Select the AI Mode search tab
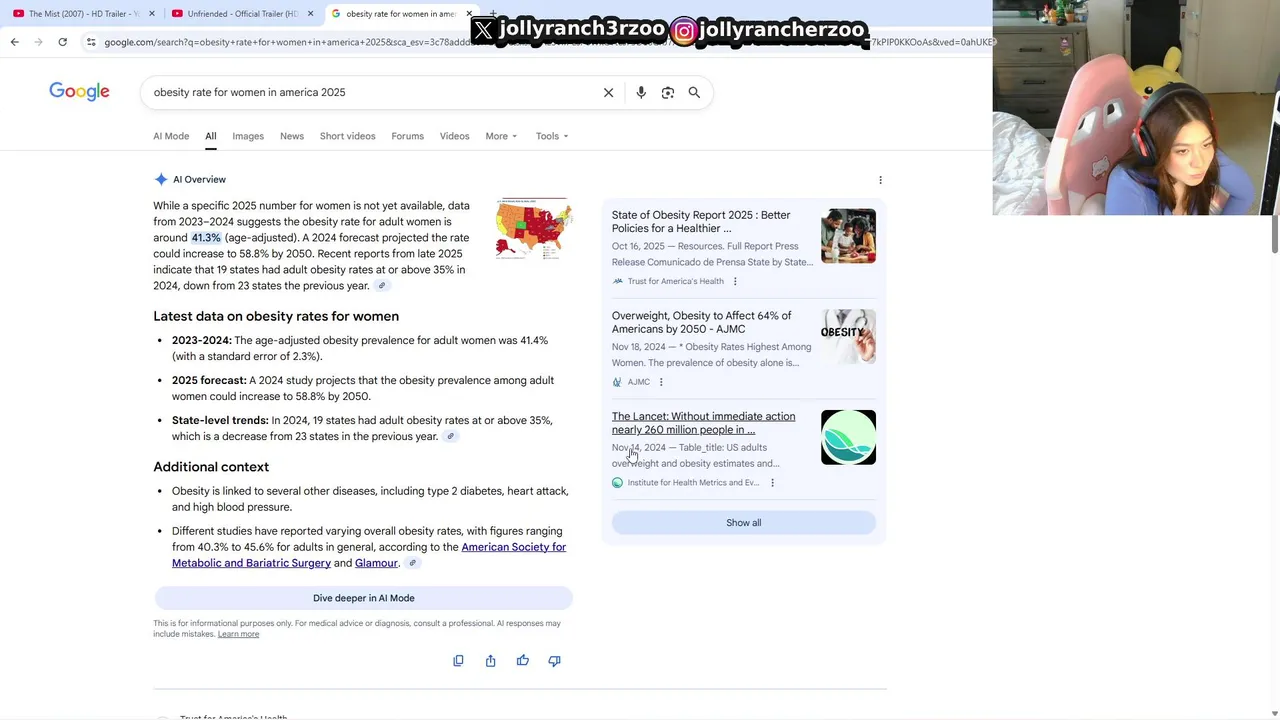Viewport: 1280px width, 720px height. [171, 136]
